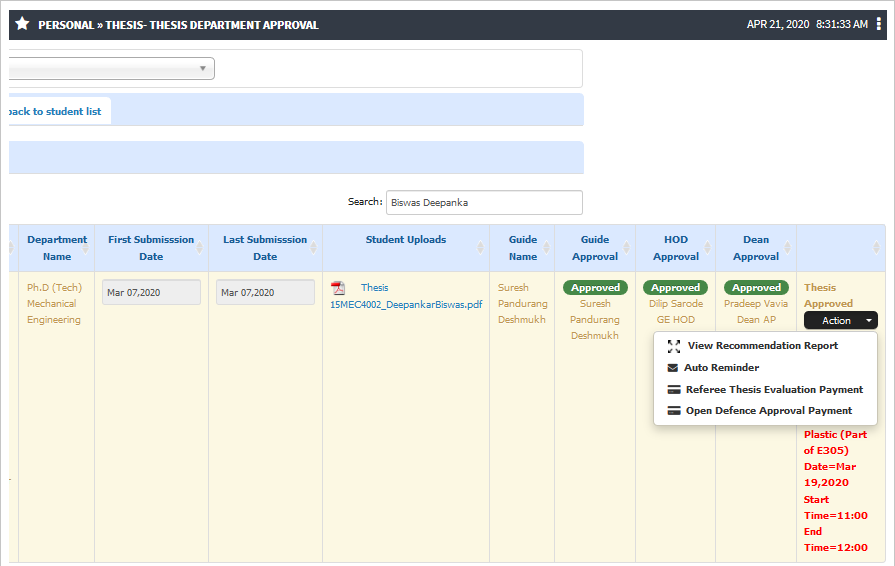Image resolution: width=895 pixels, height=566 pixels.
Task: Click the expand icon for View Recommendation Report
Action: tap(674, 346)
